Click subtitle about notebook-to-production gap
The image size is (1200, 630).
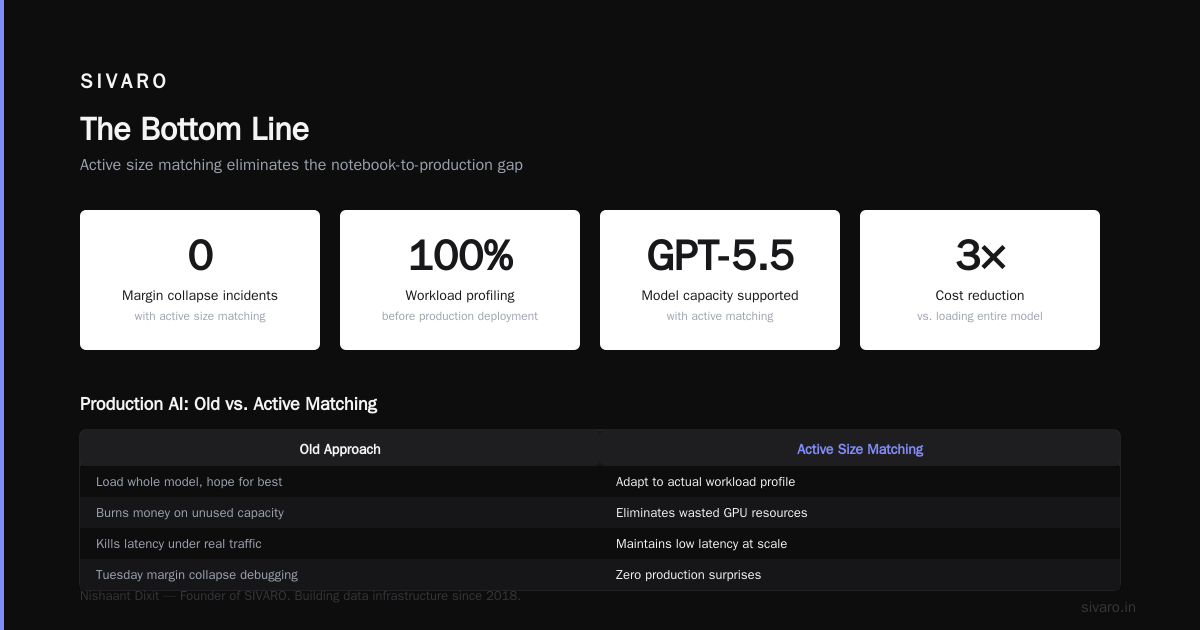pos(301,165)
